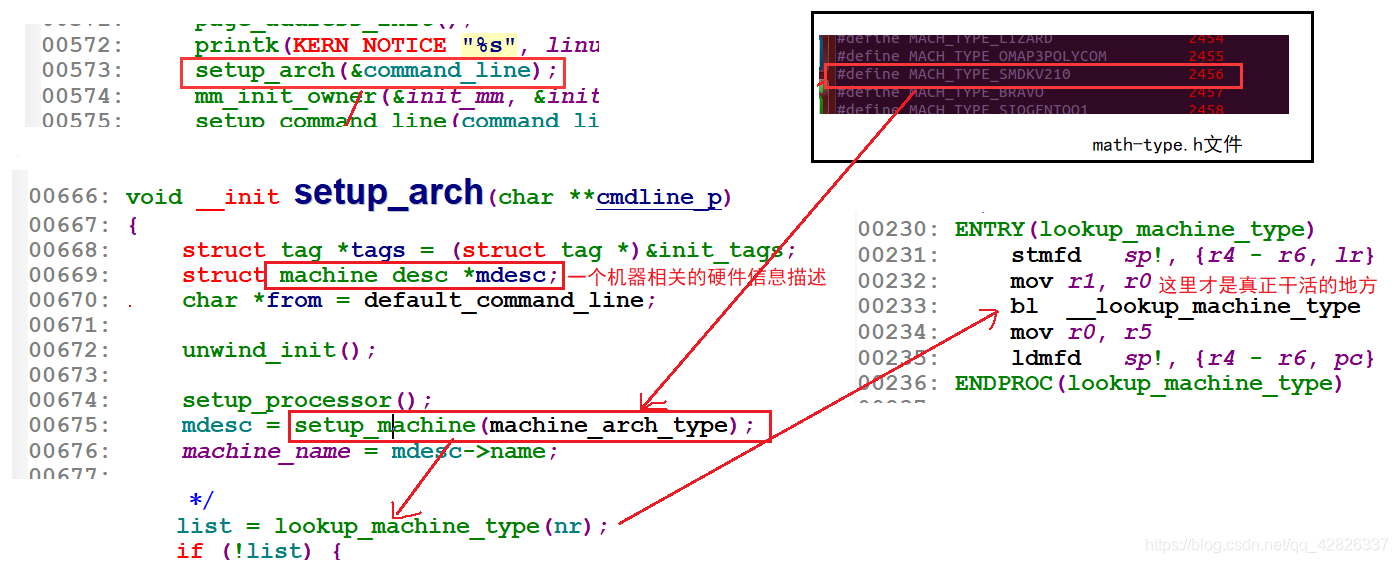
Task: Click the *mdesc; declaration on line 00669
Action: point(510,275)
